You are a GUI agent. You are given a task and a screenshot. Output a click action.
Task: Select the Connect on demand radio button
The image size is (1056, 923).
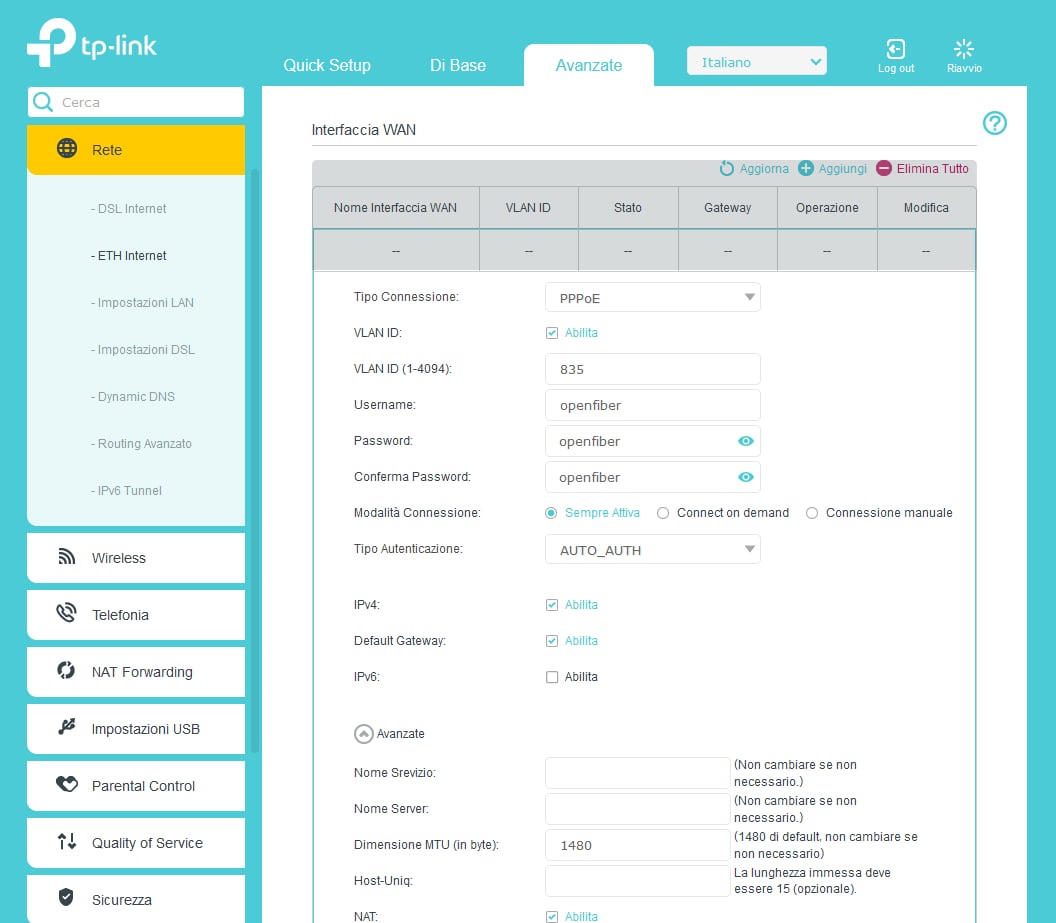663,513
